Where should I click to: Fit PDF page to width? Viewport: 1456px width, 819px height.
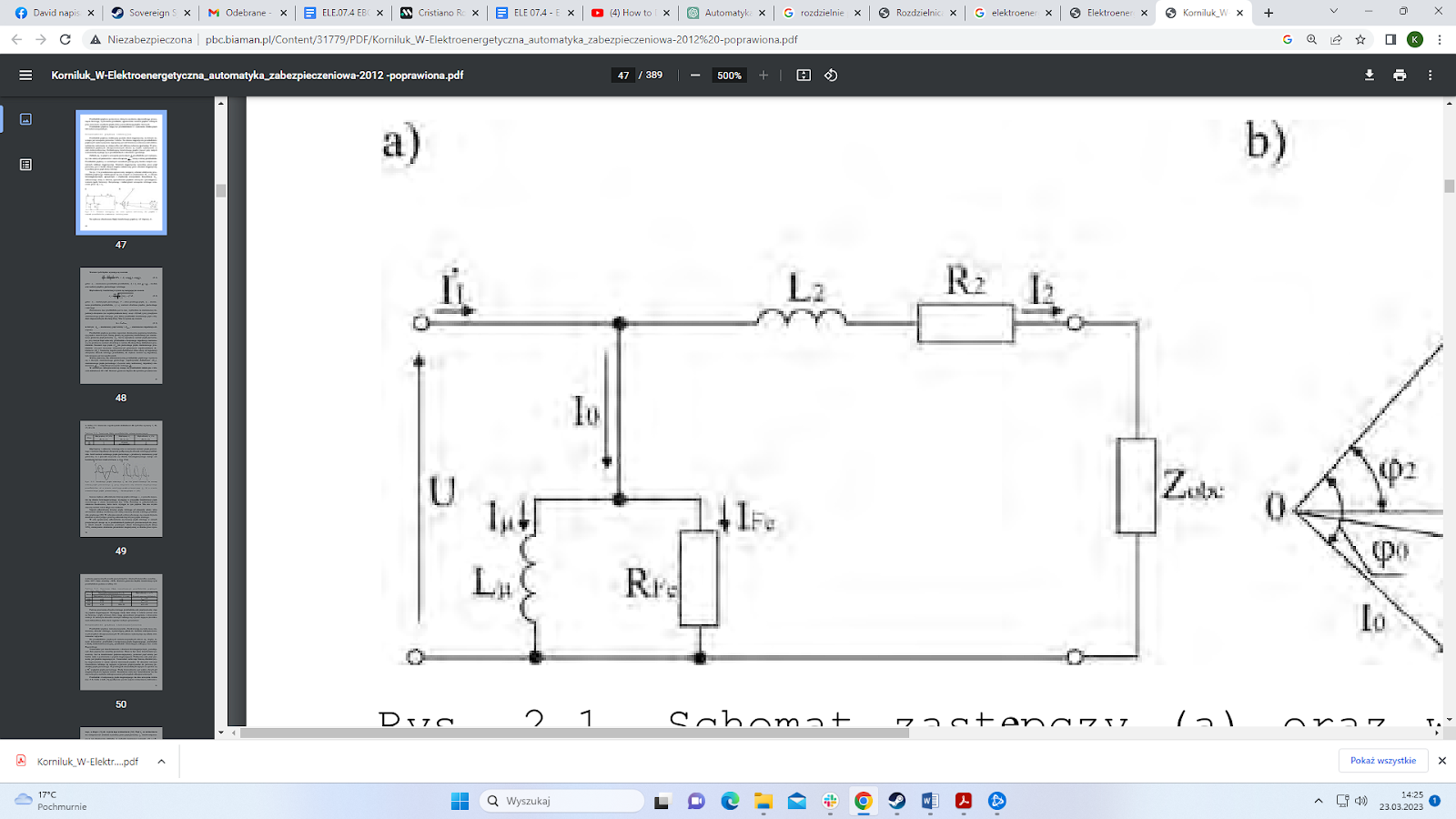pos(804,76)
